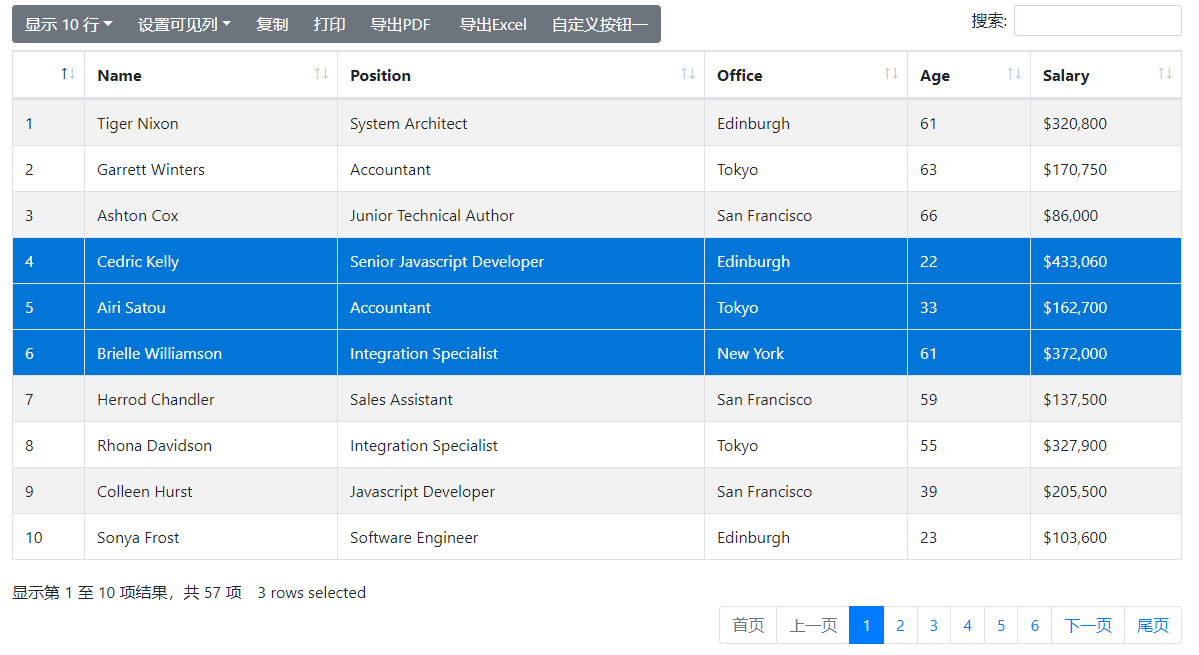Focus the 搜索 search input field

coord(1097,21)
